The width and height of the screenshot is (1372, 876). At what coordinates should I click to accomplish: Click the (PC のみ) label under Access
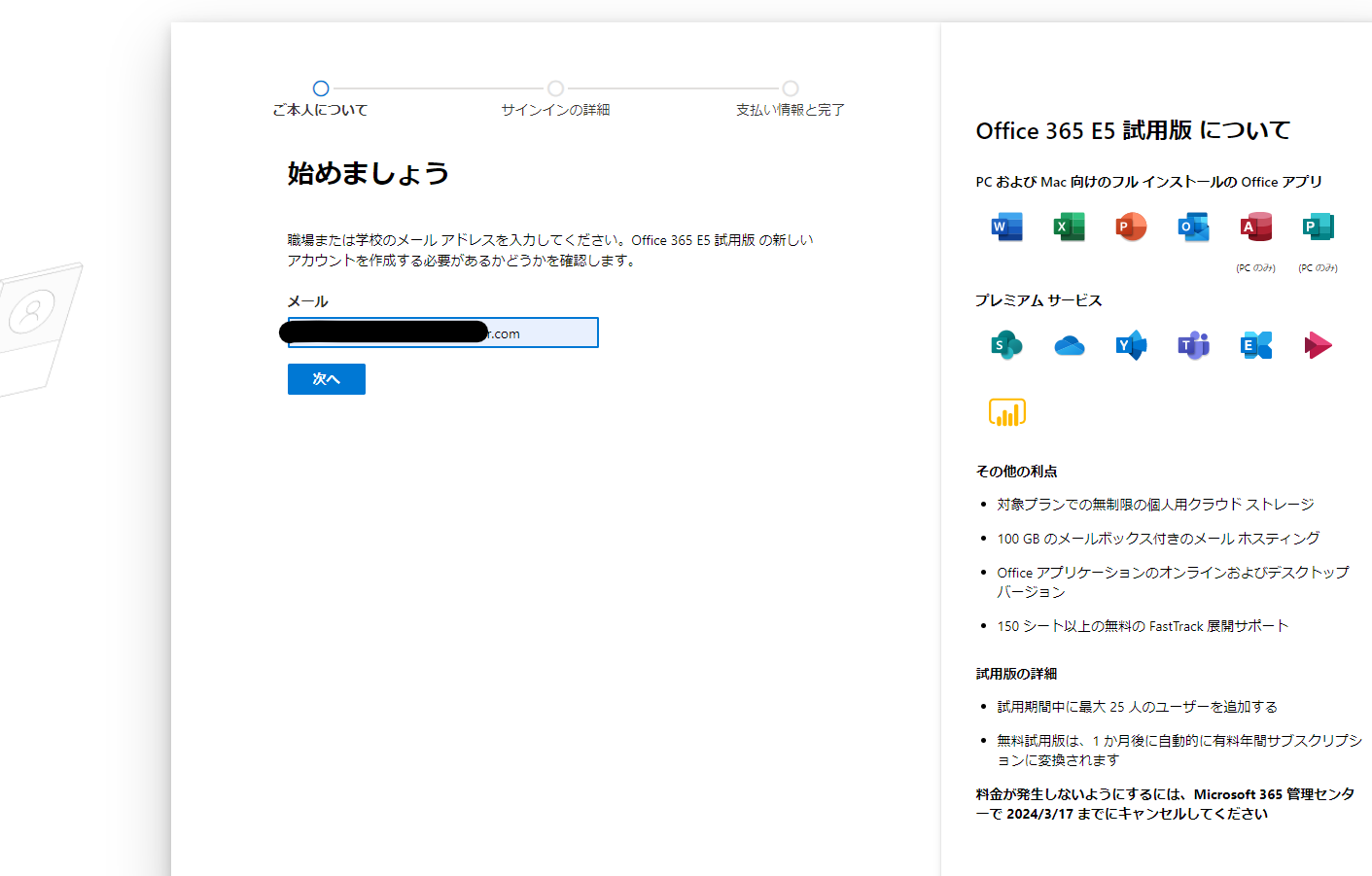pyautogui.click(x=1255, y=267)
